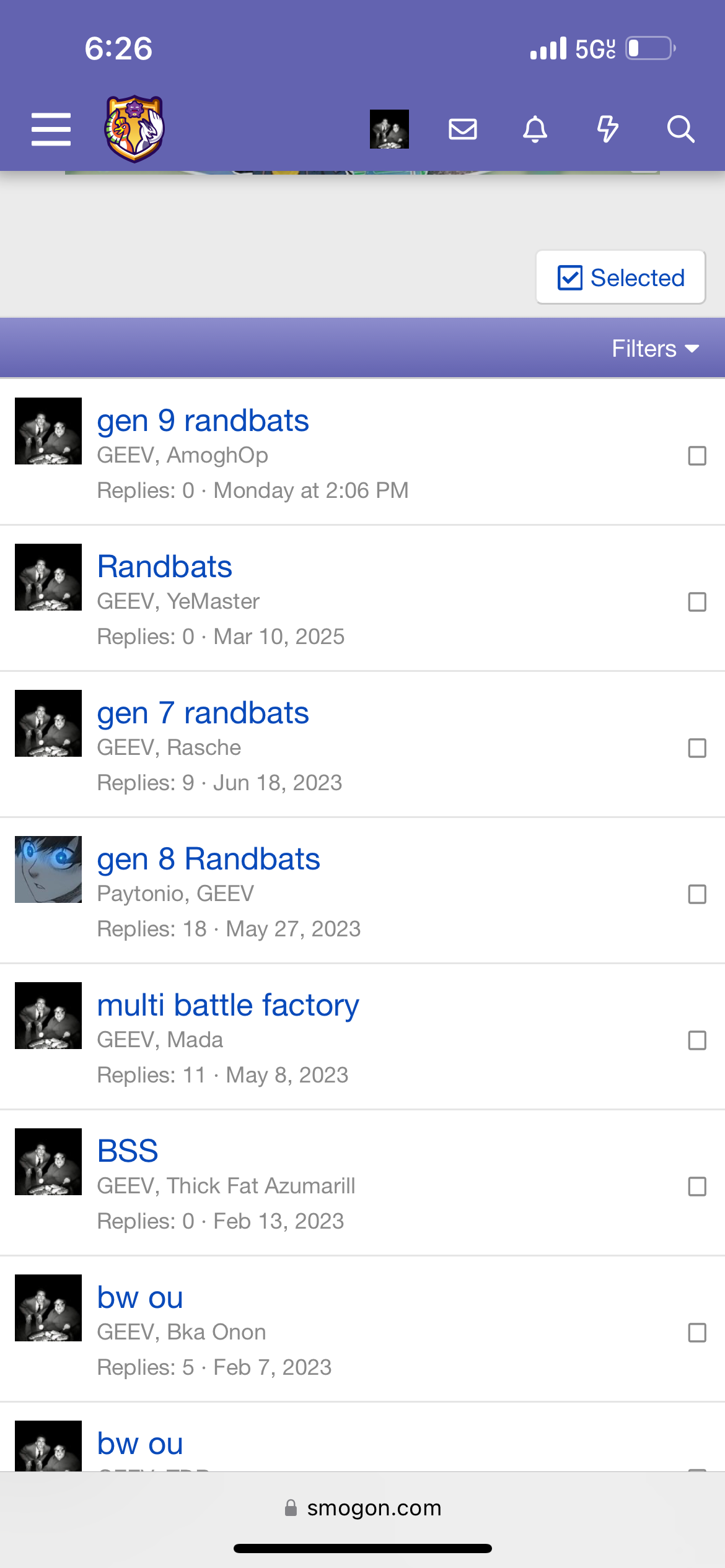Tick the Randbats conversation with YeMaster checkbox

coord(697,602)
